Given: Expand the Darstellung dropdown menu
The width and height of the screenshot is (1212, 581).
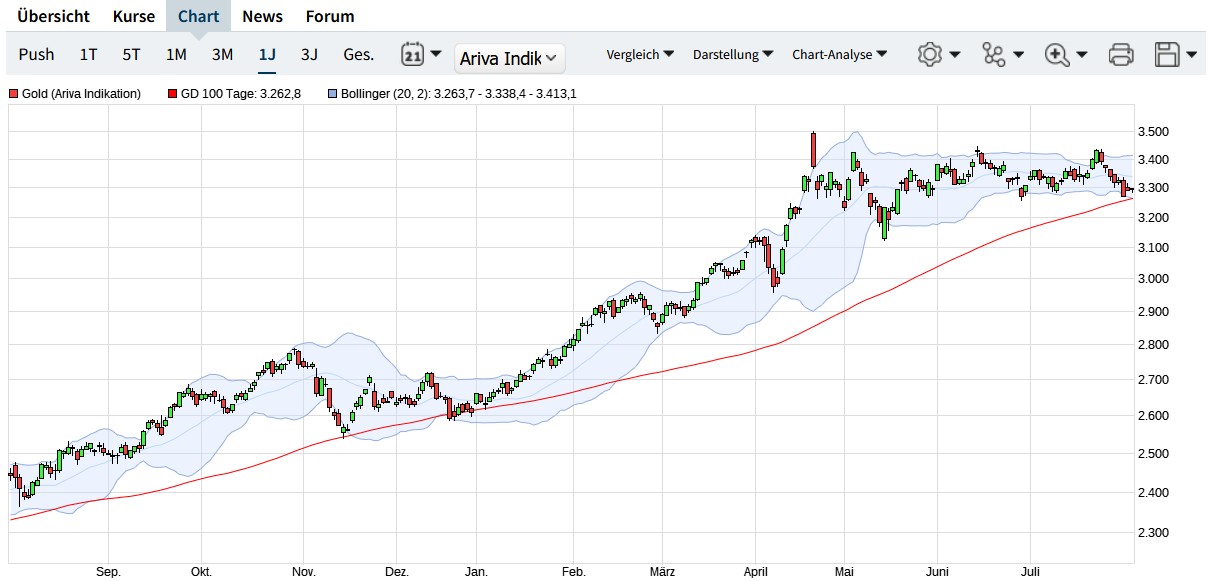Looking at the screenshot, I should coord(733,55).
